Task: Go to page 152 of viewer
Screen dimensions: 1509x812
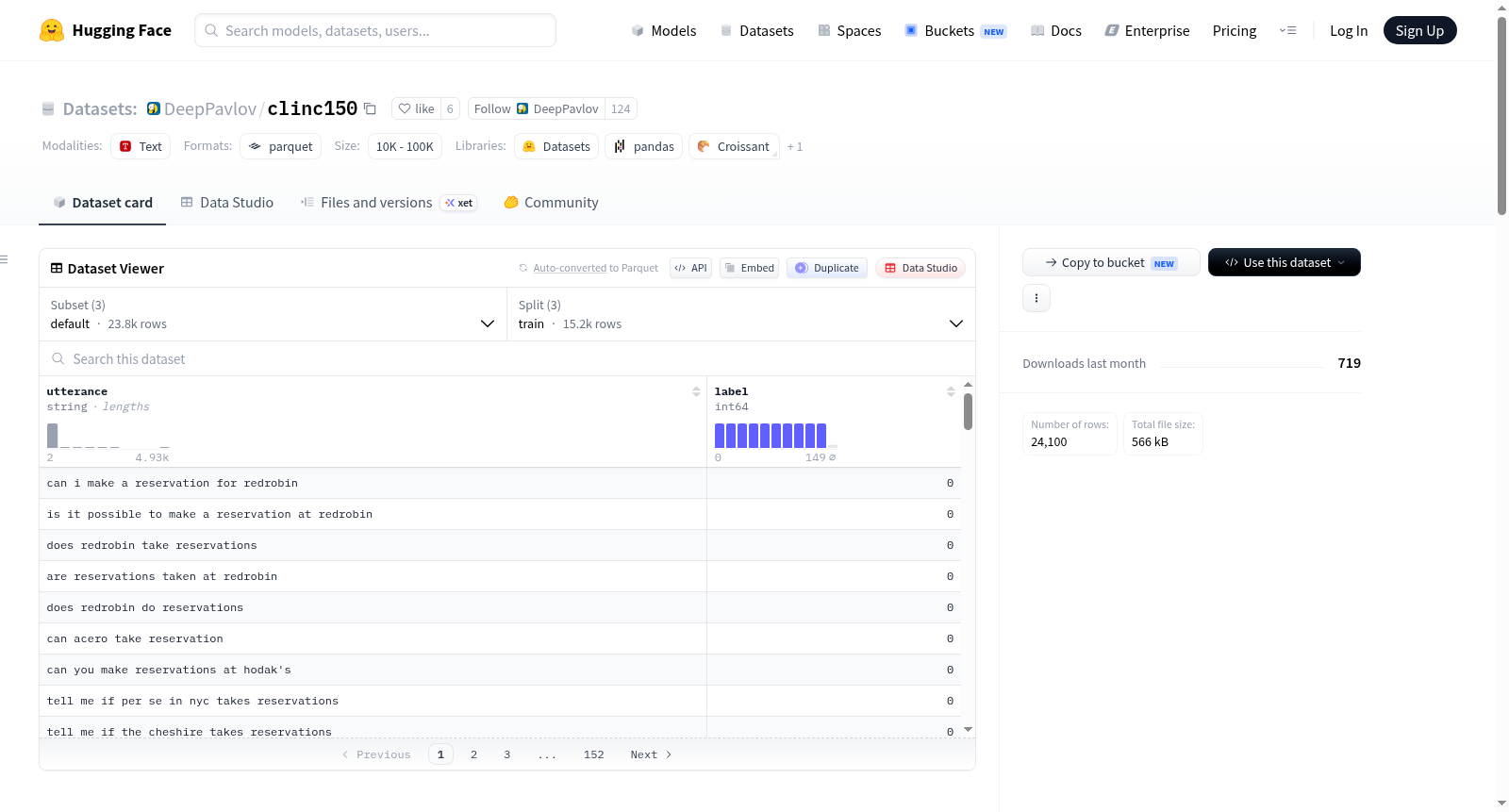Action: pyautogui.click(x=594, y=754)
